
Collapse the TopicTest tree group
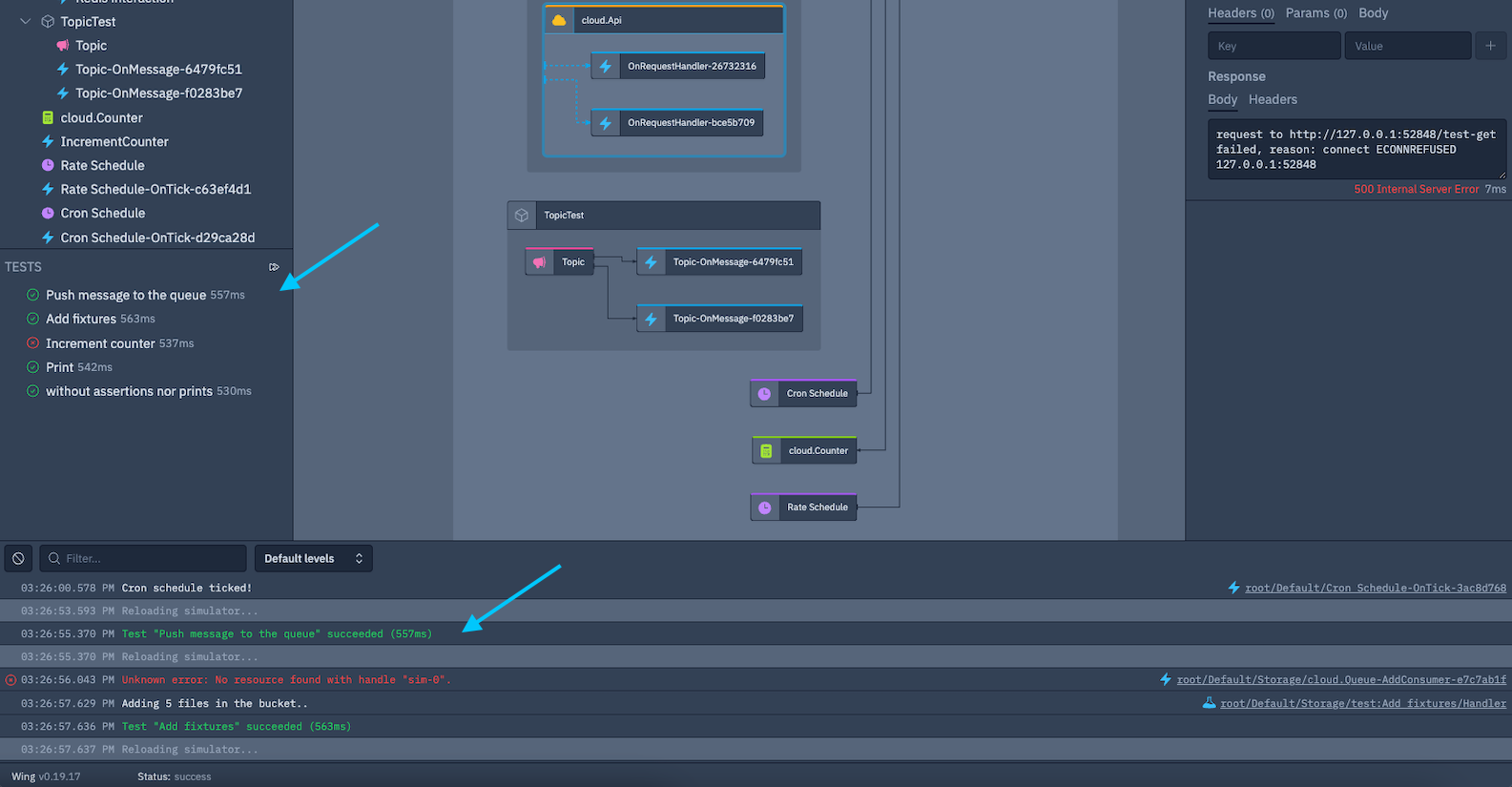[26, 21]
